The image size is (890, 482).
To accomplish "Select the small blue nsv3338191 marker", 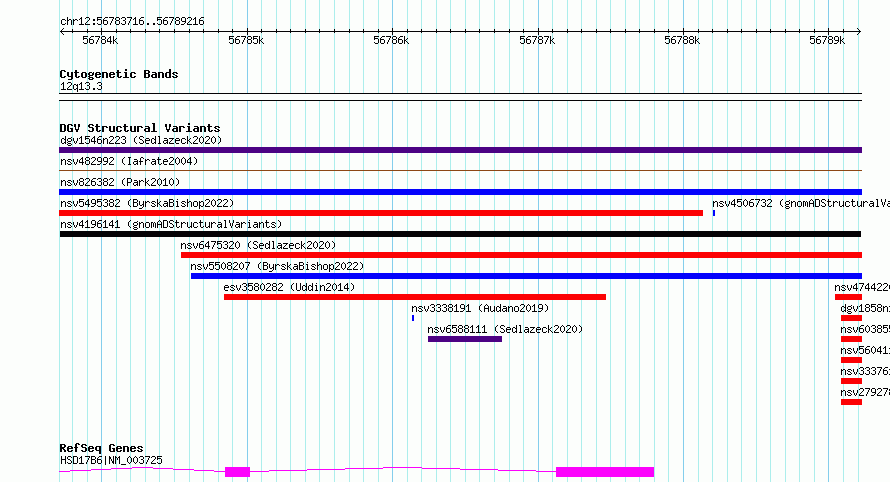I will pyautogui.click(x=413, y=318).
